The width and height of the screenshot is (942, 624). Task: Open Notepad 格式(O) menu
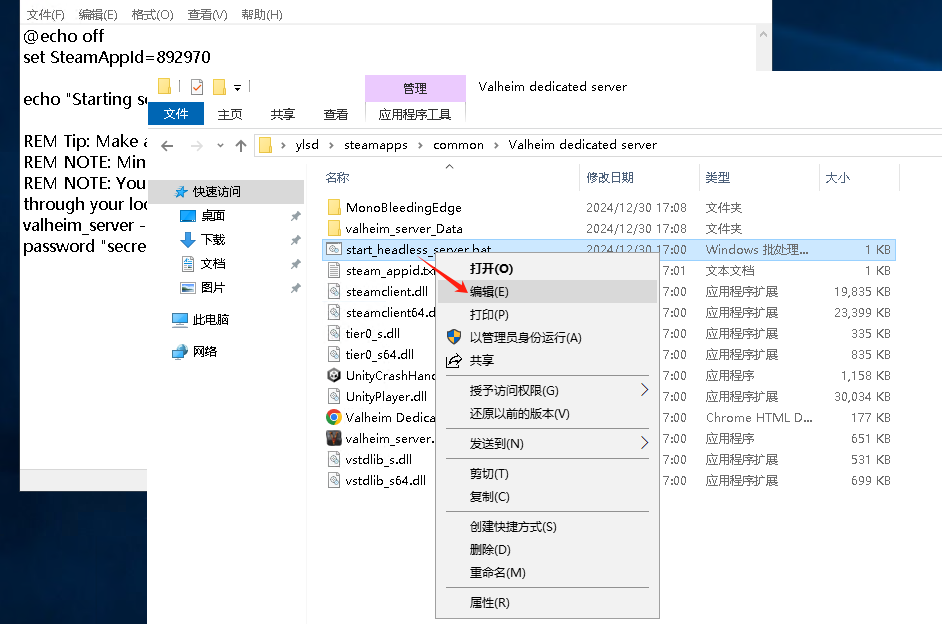[x=153, y=14]
